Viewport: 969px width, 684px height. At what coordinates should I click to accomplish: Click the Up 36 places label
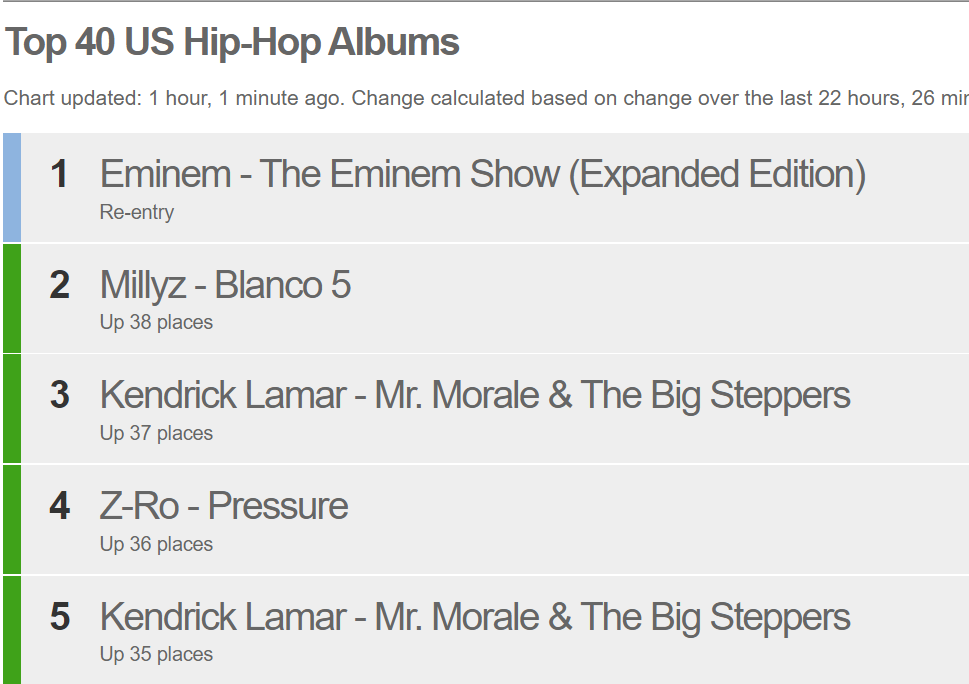(x=156, y=544)
